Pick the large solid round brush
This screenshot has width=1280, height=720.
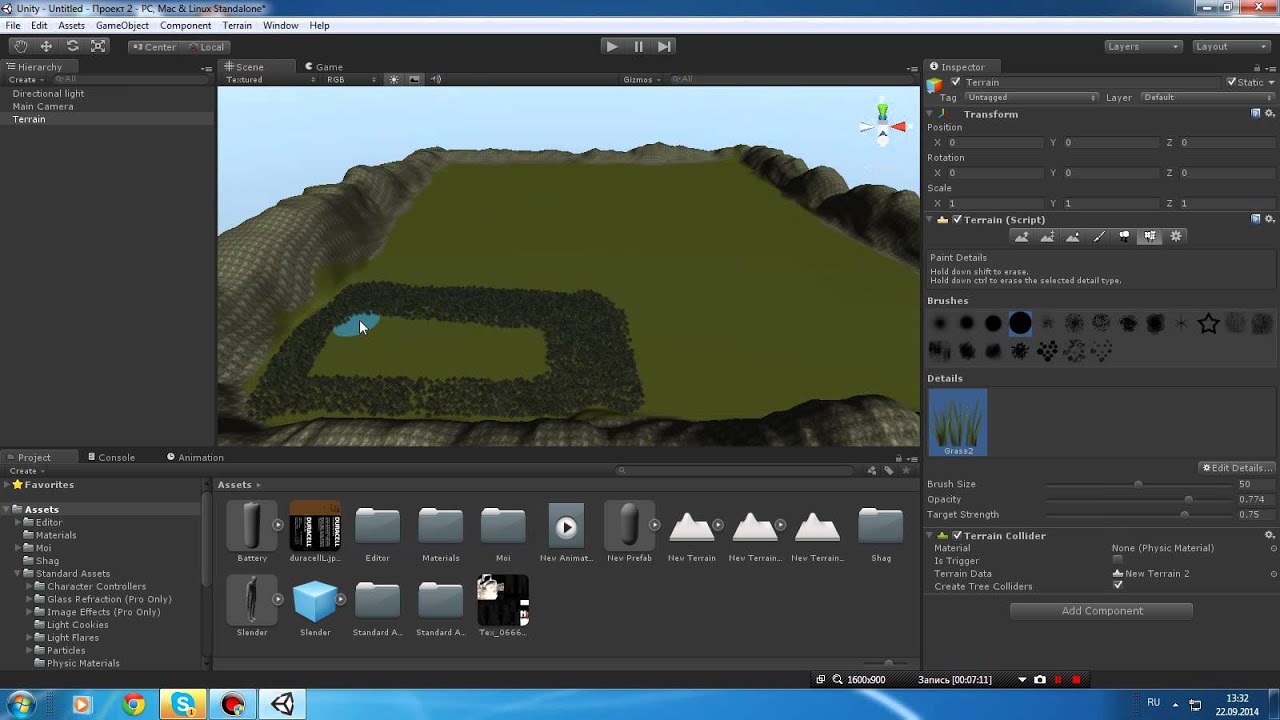pyautogui.click(x=1020, y=323)
